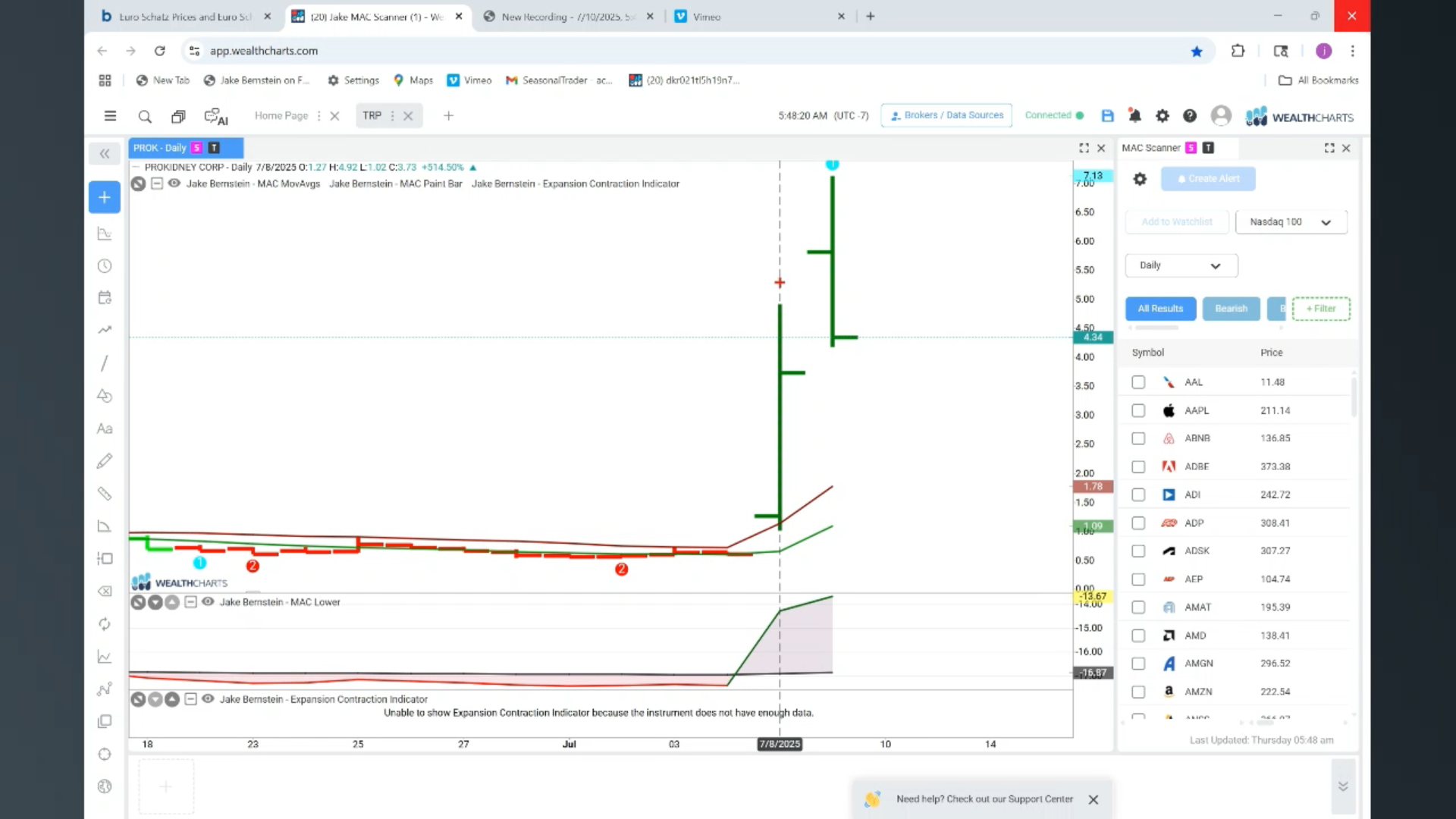The width and height of the screenshot is (1456, 819).
Task: Bookmark page with the star icon
Action: click(x=1197, y=51)
